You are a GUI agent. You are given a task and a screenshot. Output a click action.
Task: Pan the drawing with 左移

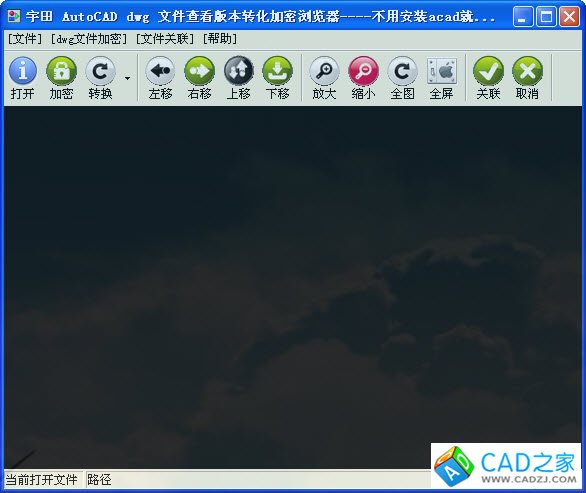point(160,78)
